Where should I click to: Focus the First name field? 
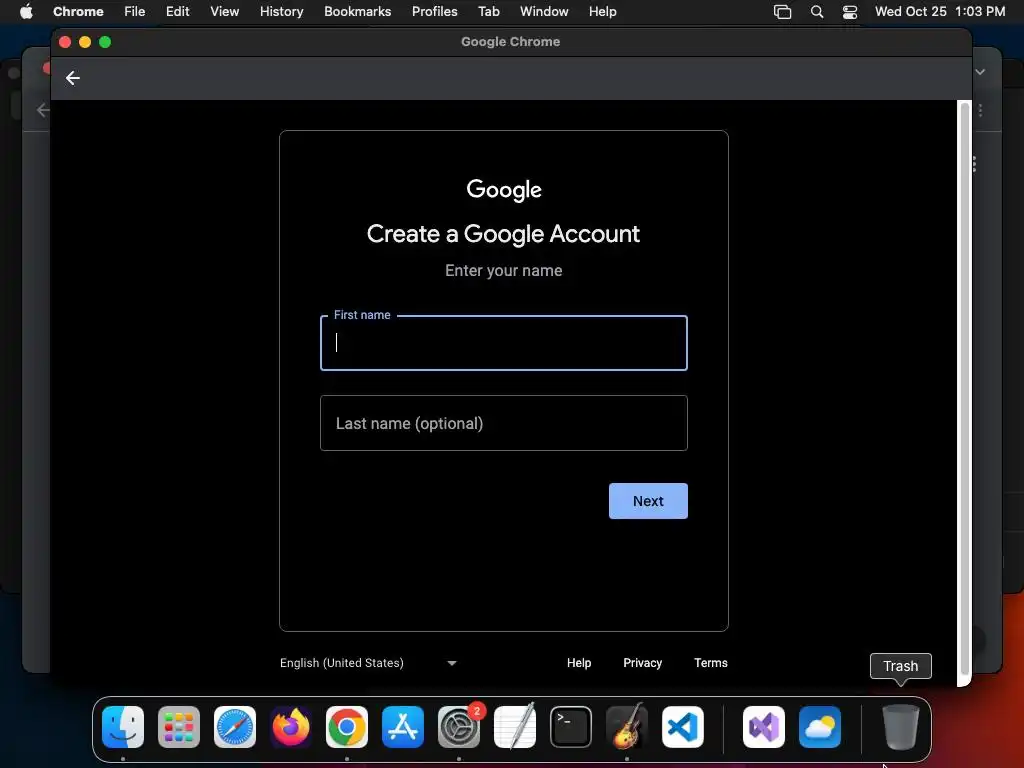click(504, 343)
